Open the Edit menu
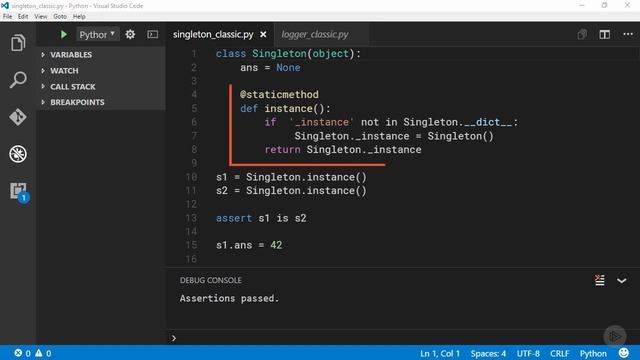The height and width of the screenshot is (360, 640). click(23, 16)
